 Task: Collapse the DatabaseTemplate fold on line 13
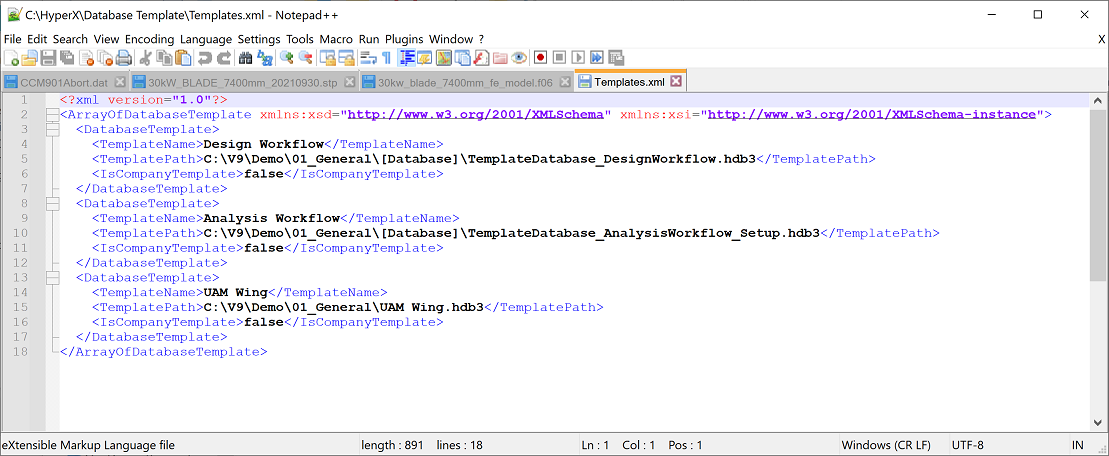(52, 278)
